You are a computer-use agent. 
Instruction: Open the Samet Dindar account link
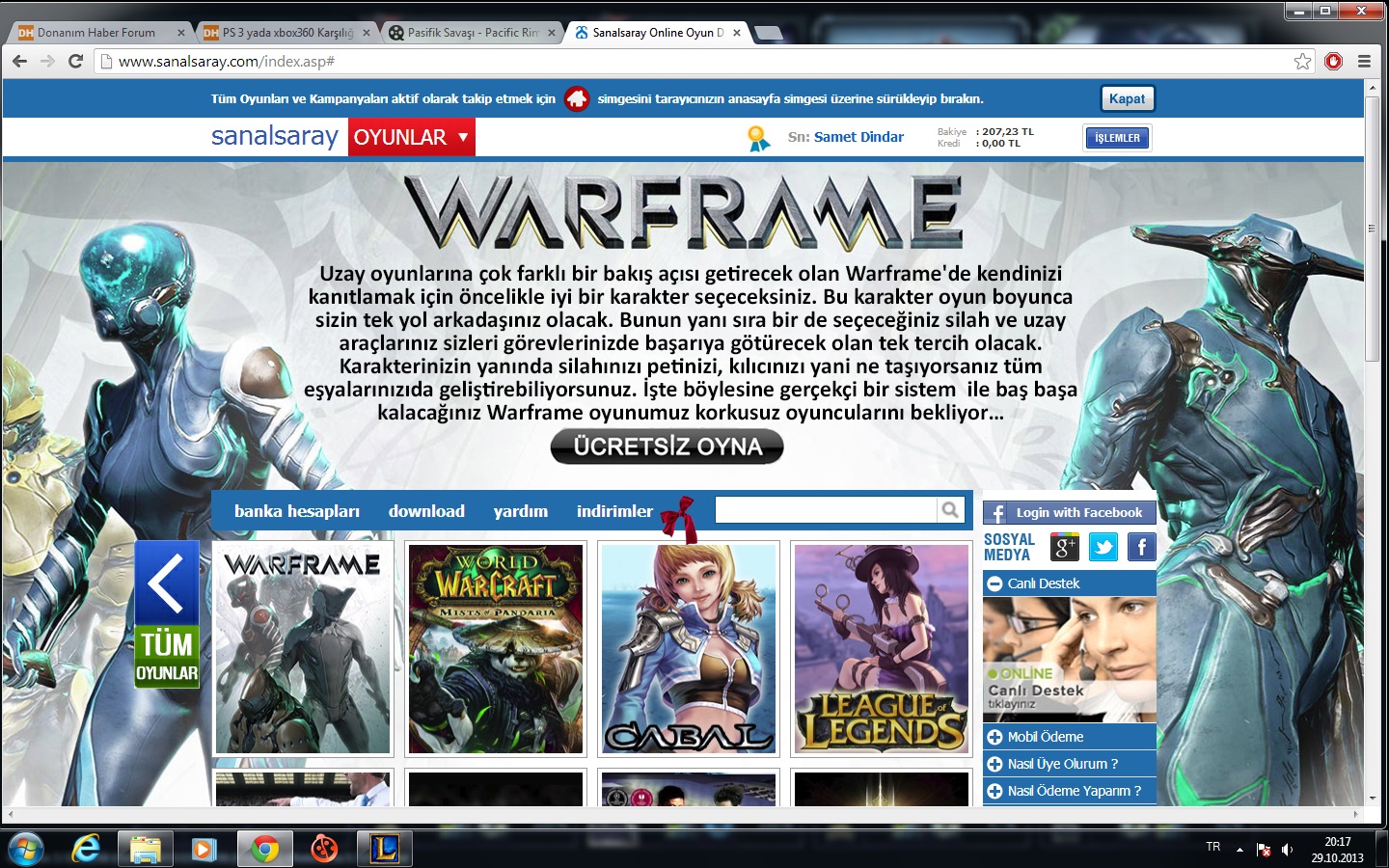coord(858,137)
